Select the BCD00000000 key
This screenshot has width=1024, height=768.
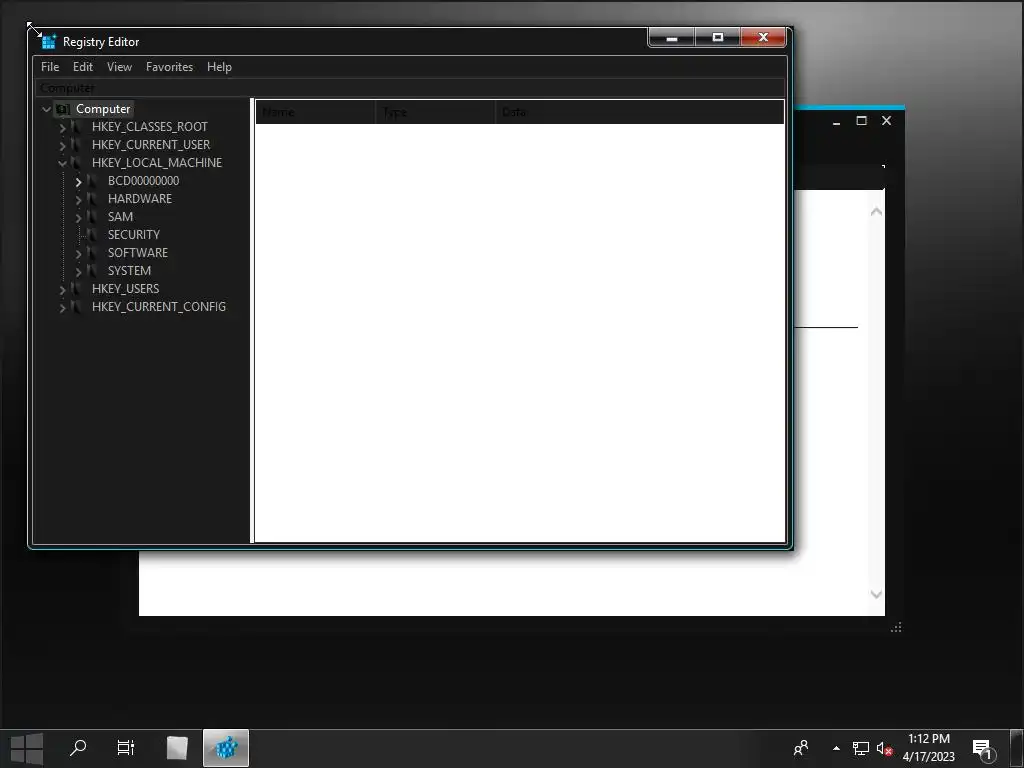(x=143, y=181)
